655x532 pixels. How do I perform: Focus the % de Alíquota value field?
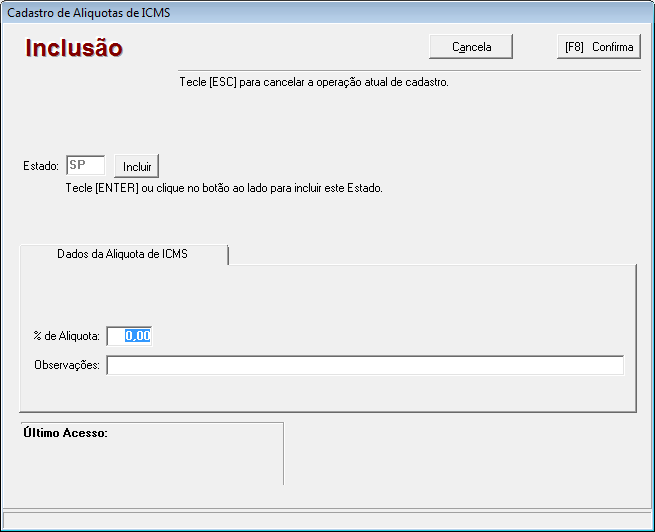(129, 336)
